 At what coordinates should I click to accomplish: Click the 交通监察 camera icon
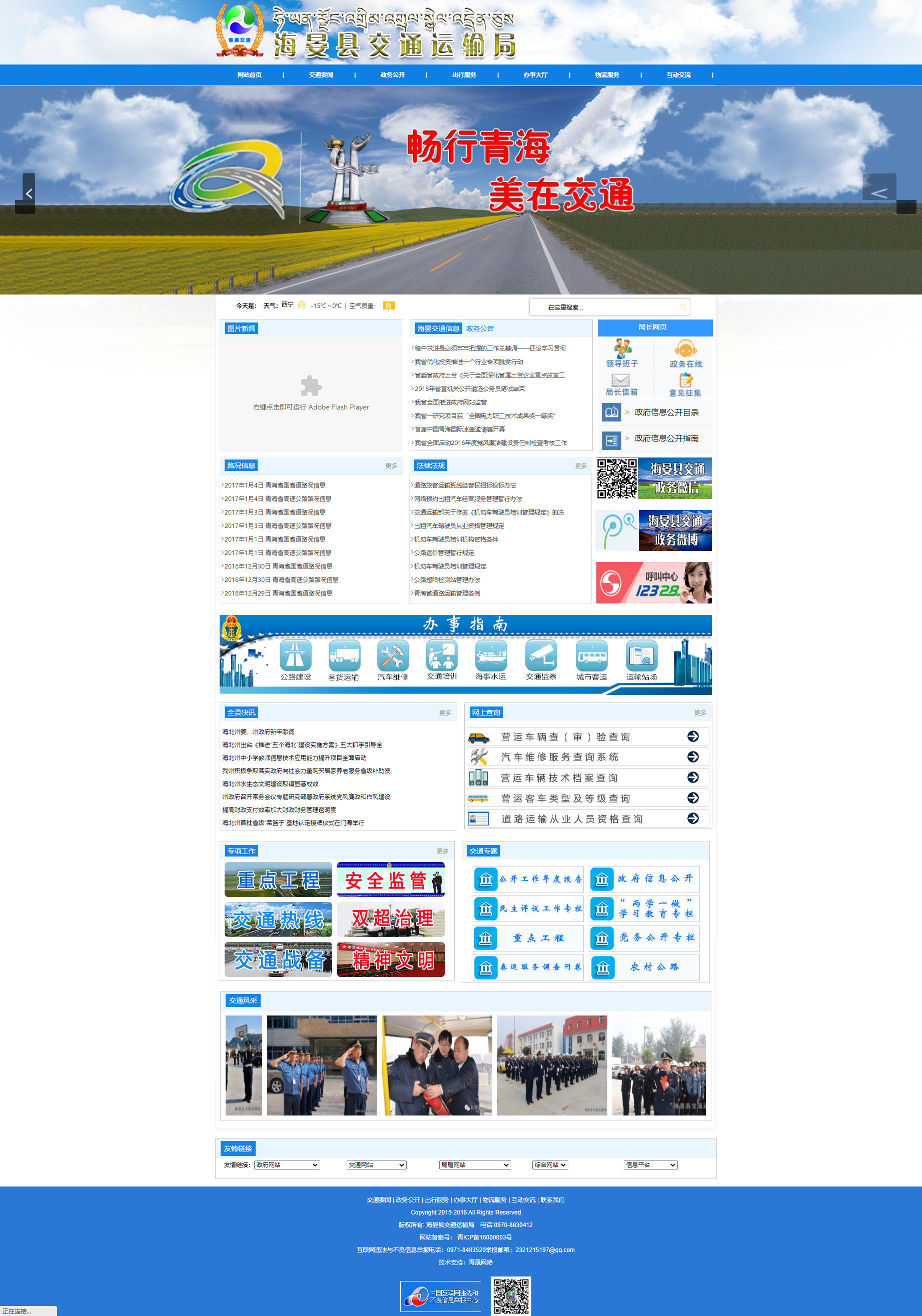[541, 655]
